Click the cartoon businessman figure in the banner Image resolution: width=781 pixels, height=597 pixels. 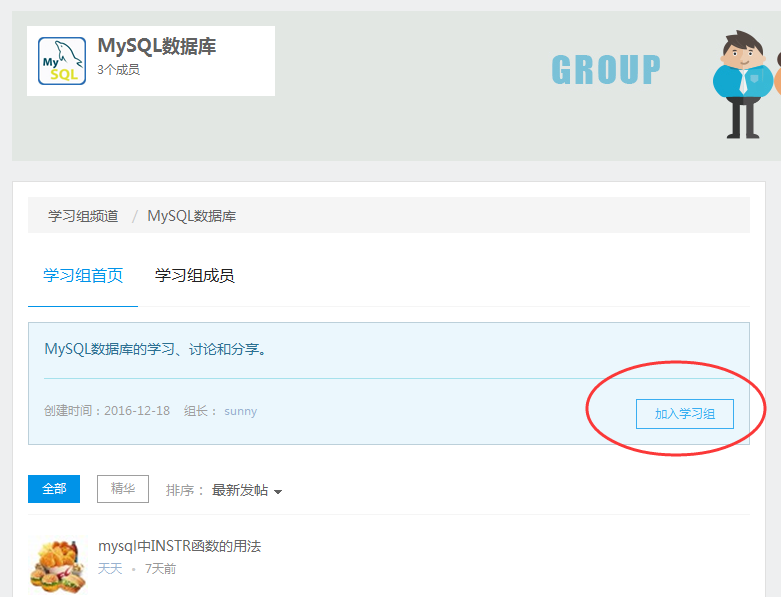[x=743, y=85]
